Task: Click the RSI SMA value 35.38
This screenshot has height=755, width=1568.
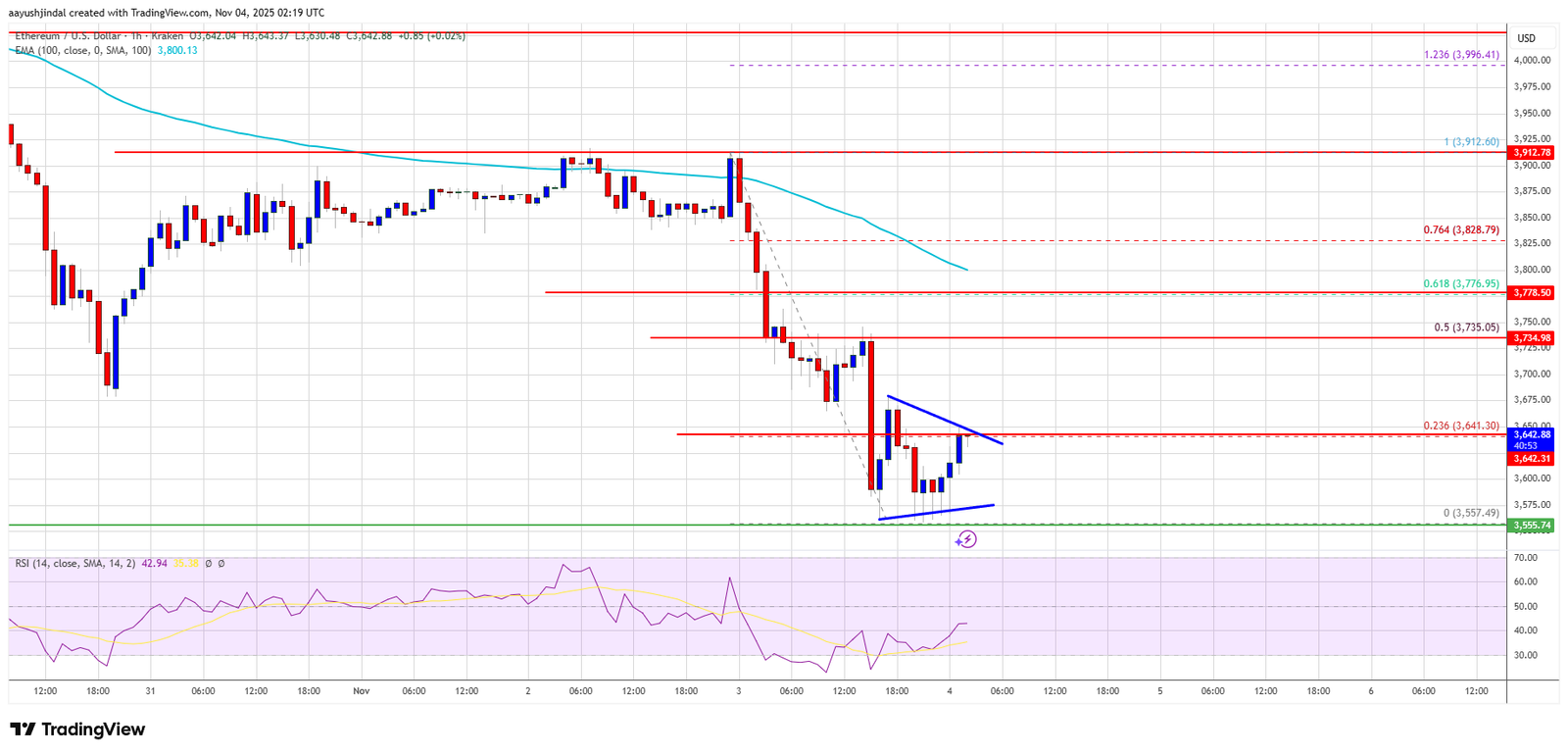Action: pos(186,564)
